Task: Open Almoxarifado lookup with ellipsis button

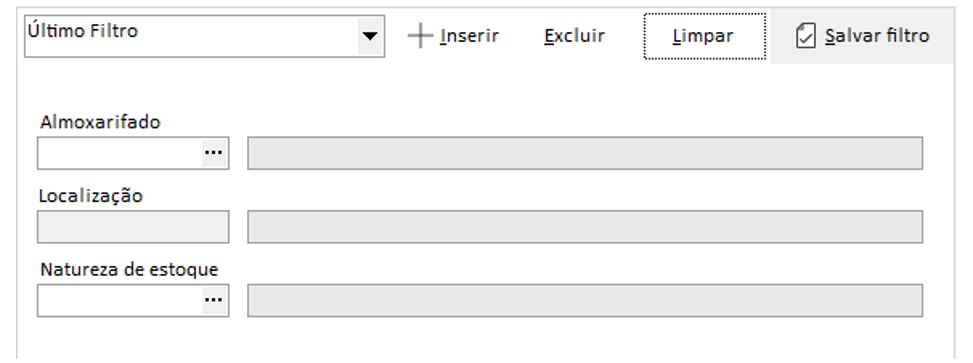Action: click(x=213, y=153)
